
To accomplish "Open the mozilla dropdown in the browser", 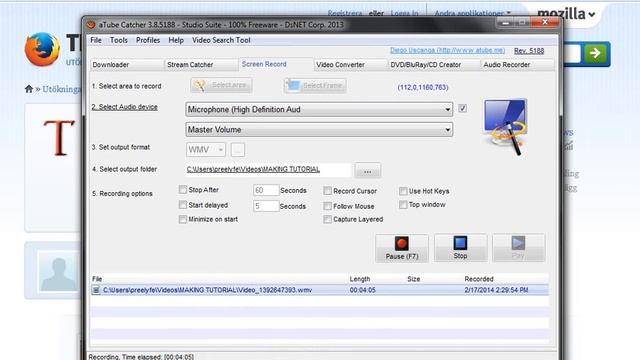I will (566, 14).
